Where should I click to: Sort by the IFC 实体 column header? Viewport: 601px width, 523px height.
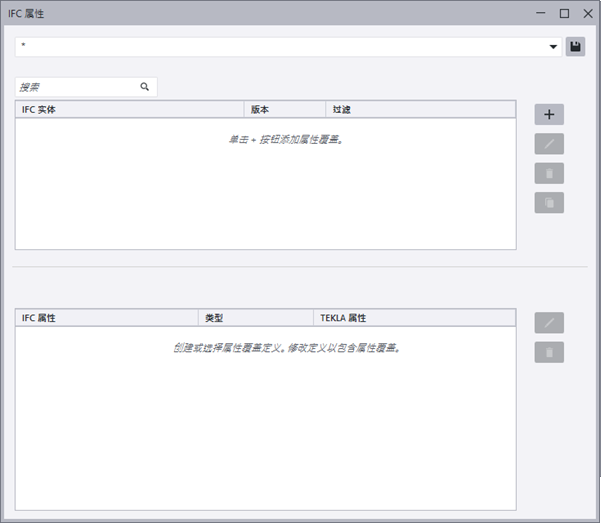pos(130,109)
